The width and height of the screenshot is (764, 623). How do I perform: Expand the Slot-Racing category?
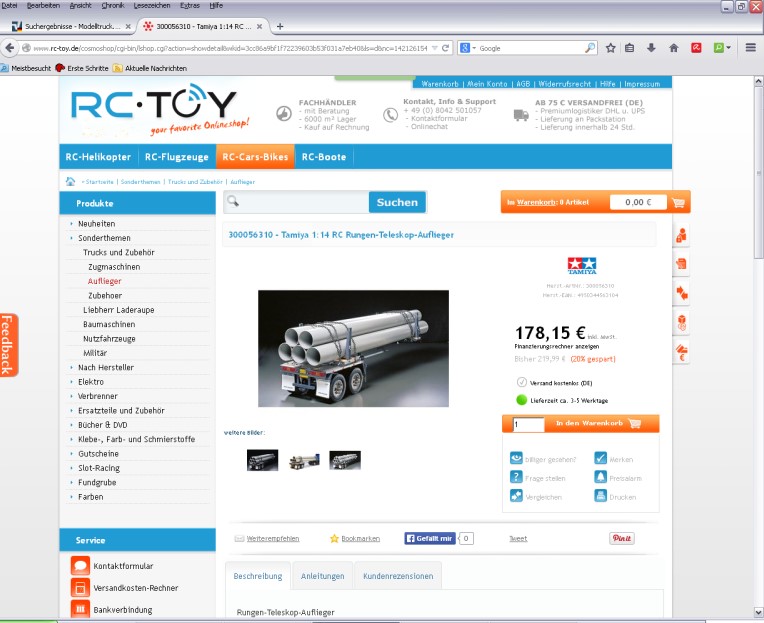click(99, 468)
